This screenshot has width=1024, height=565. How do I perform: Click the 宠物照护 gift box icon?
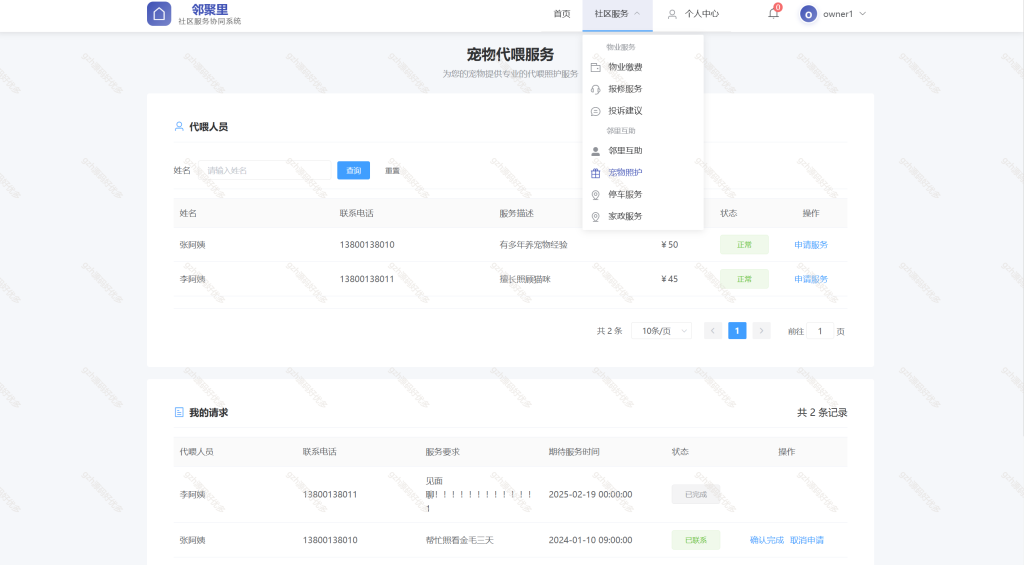(x=596, y=173)
